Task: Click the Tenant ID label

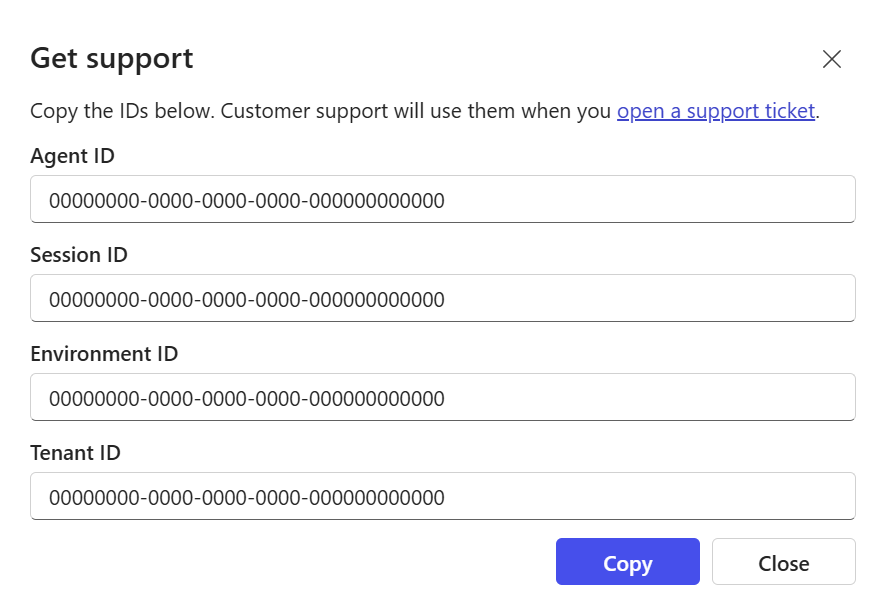Action: (75, 453)
